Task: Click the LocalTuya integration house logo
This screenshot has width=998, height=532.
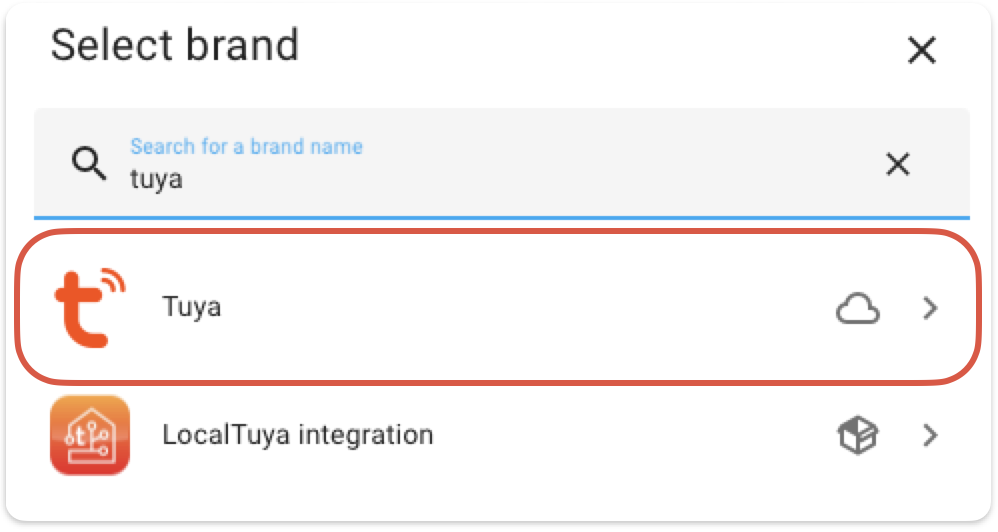Action: (90, 436)
